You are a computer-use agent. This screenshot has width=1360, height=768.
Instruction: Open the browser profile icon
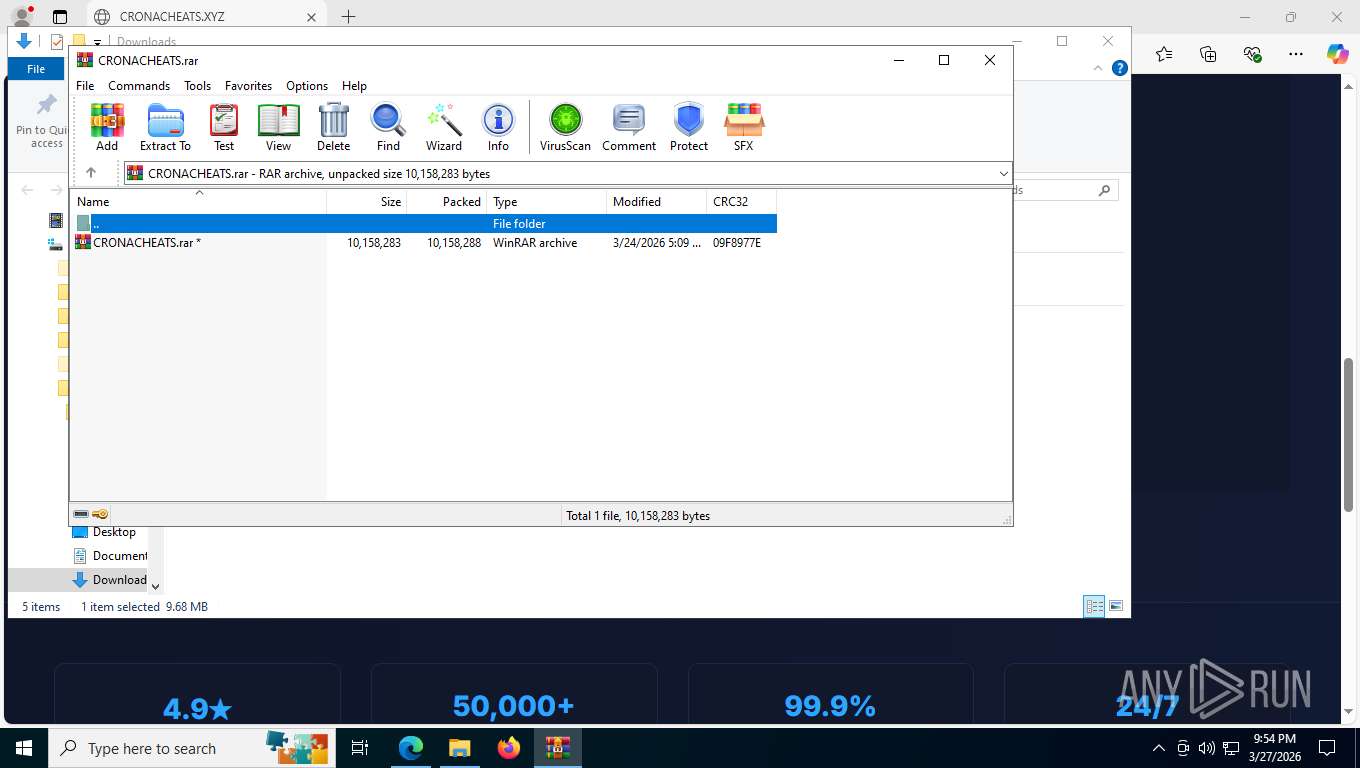tap(22, 17)
